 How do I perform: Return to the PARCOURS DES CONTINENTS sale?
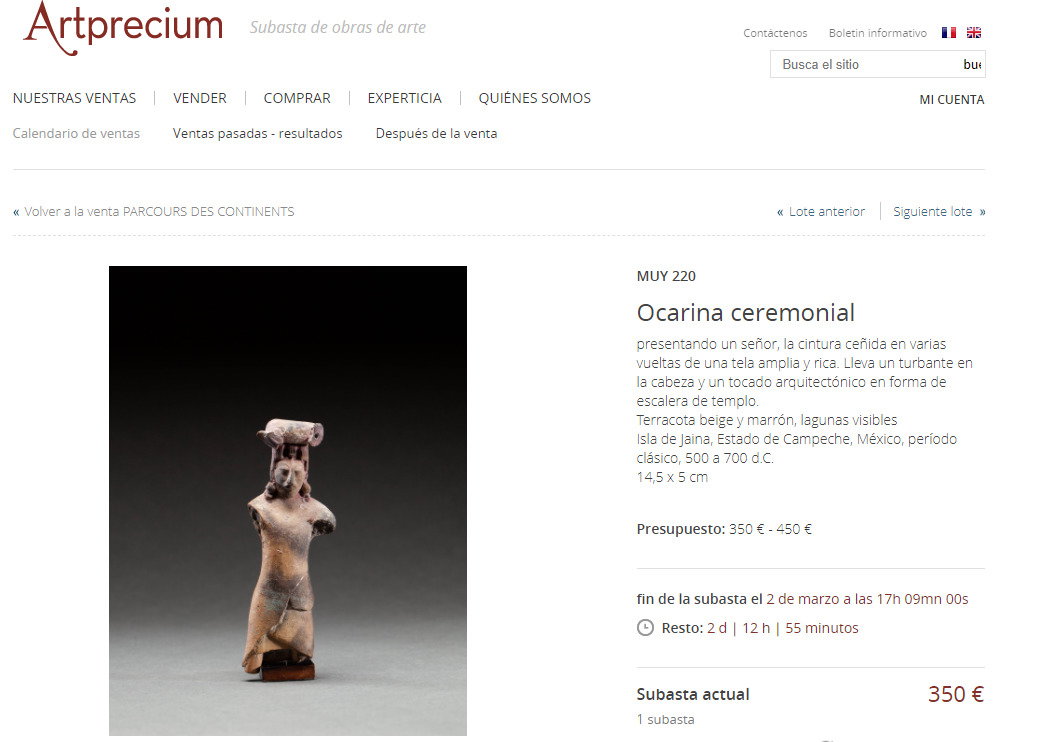153,212
